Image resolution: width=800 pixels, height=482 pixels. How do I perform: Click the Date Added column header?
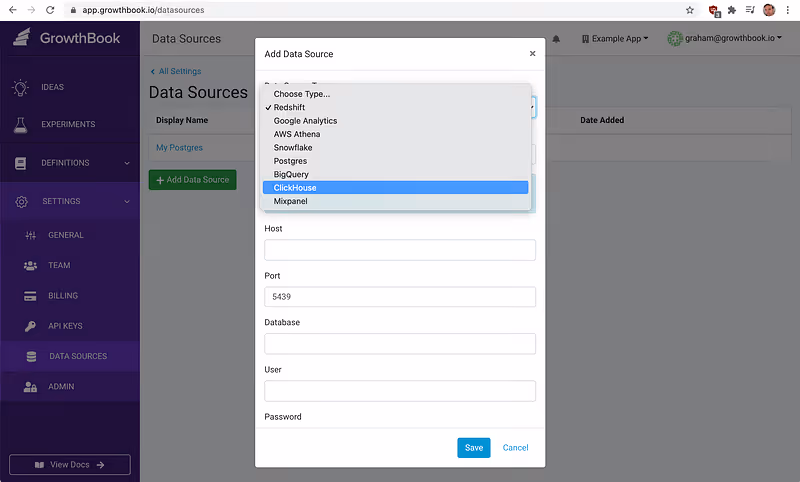[x=602, y=120]
